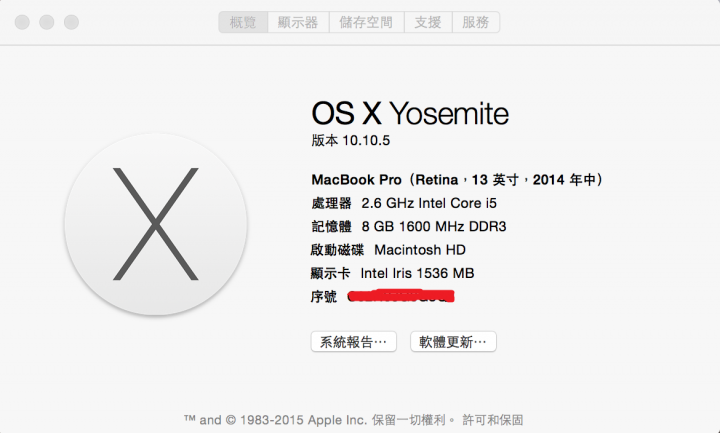Switch to the 概覽 tab
The width and height of the screenshot is (720, 433).
point(243,22)
